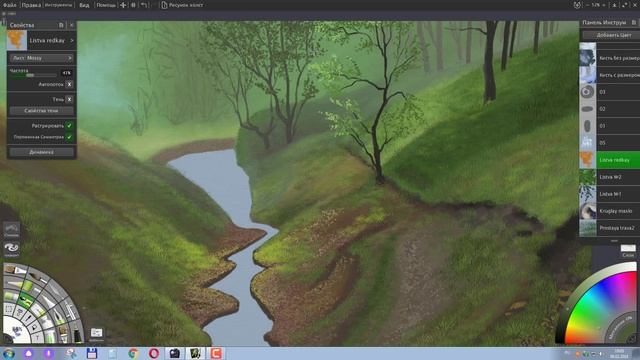Screen dimensions: 640x360
Task: Click the Listva redkay preset thumbnail in Свойства
Action: (x=17, y=40)
